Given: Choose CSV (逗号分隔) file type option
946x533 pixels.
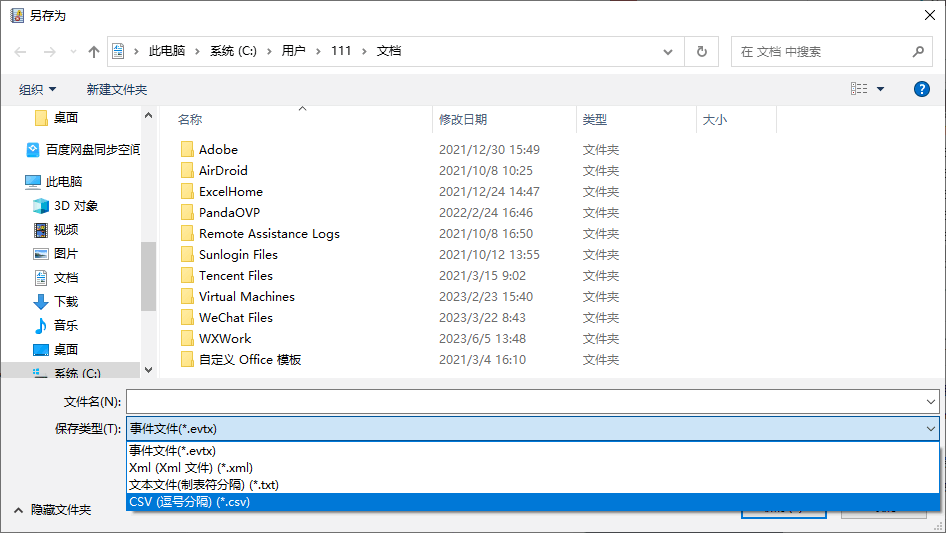Looking at the screenshot, I should [x=190, y=502].
